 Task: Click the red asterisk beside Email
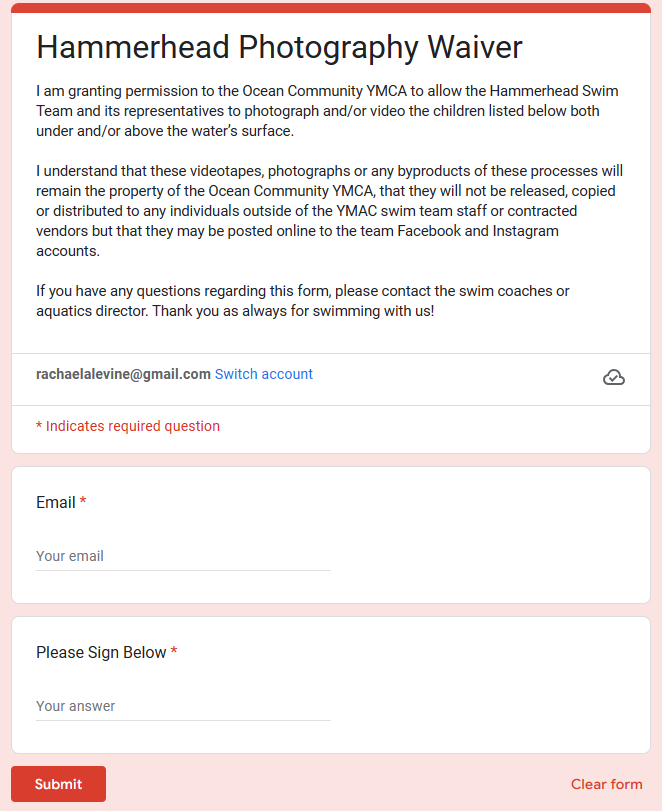pos(83,502)
